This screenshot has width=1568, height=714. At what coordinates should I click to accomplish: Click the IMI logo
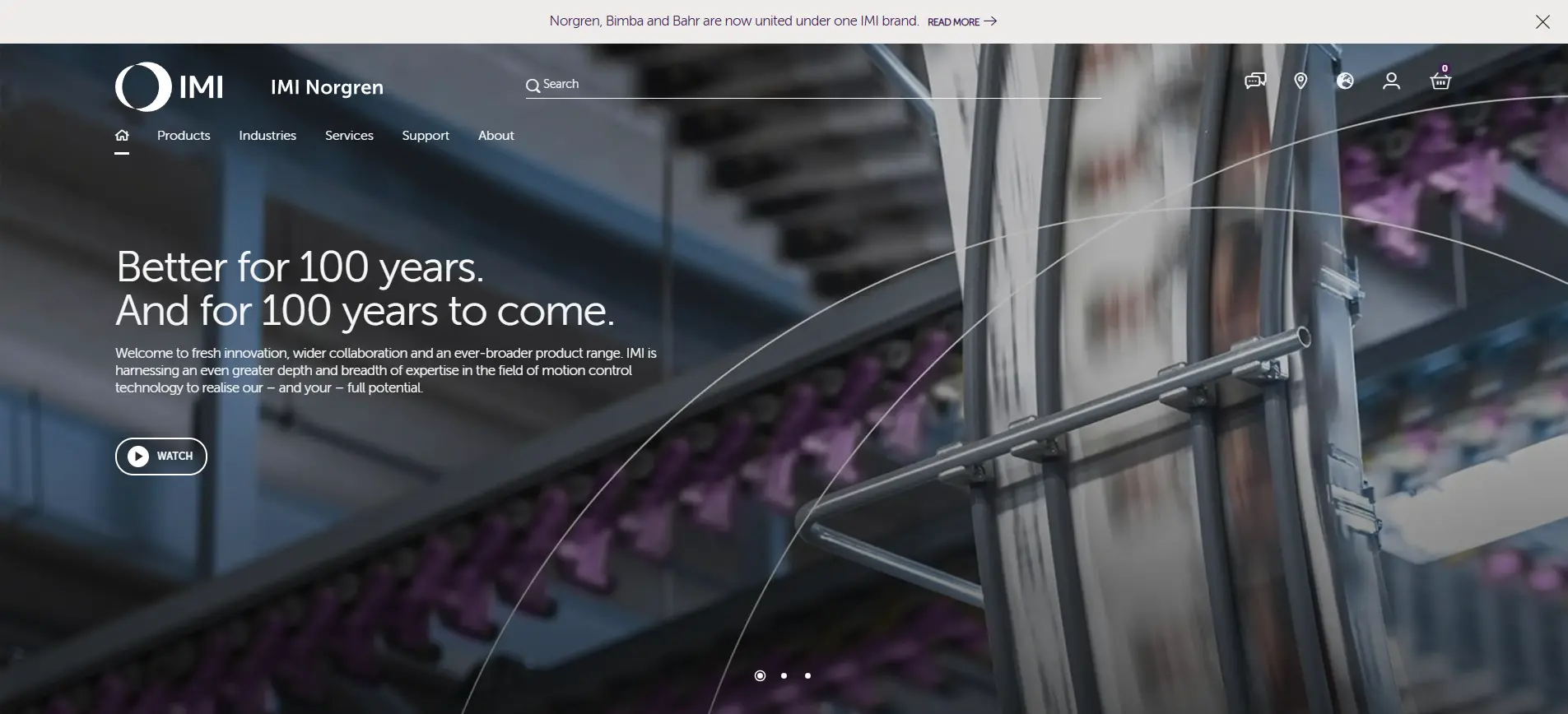170,86
